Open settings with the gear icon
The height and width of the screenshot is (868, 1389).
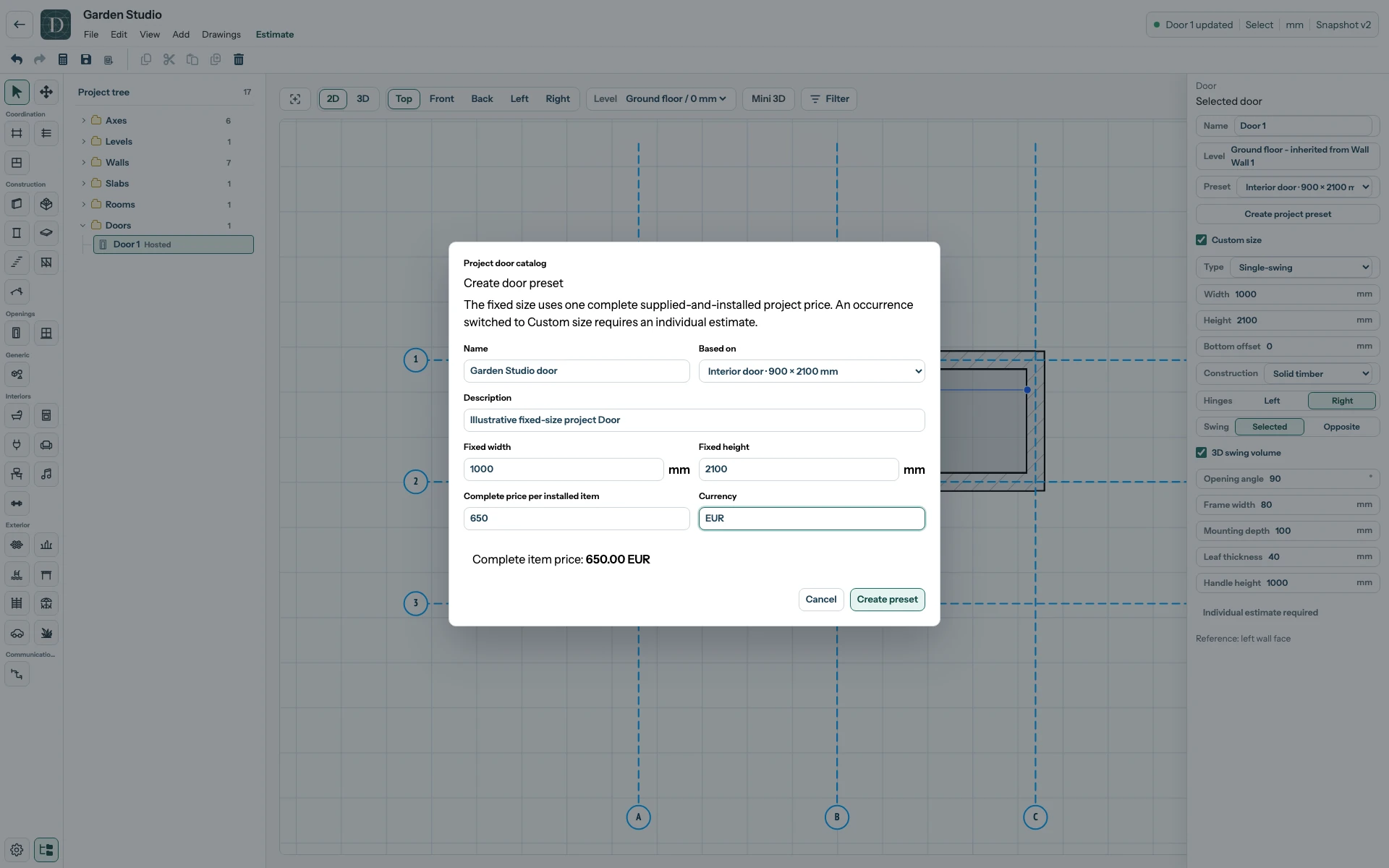click(17, 850)
